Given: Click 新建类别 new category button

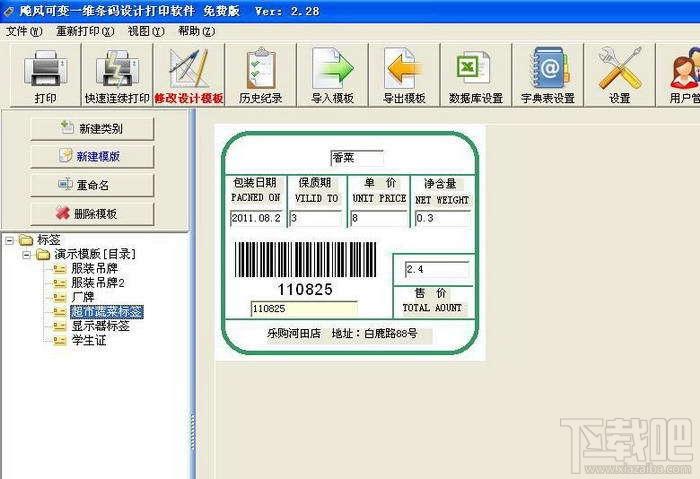Looking at the screenshot, I should click(x=92, y=129).
